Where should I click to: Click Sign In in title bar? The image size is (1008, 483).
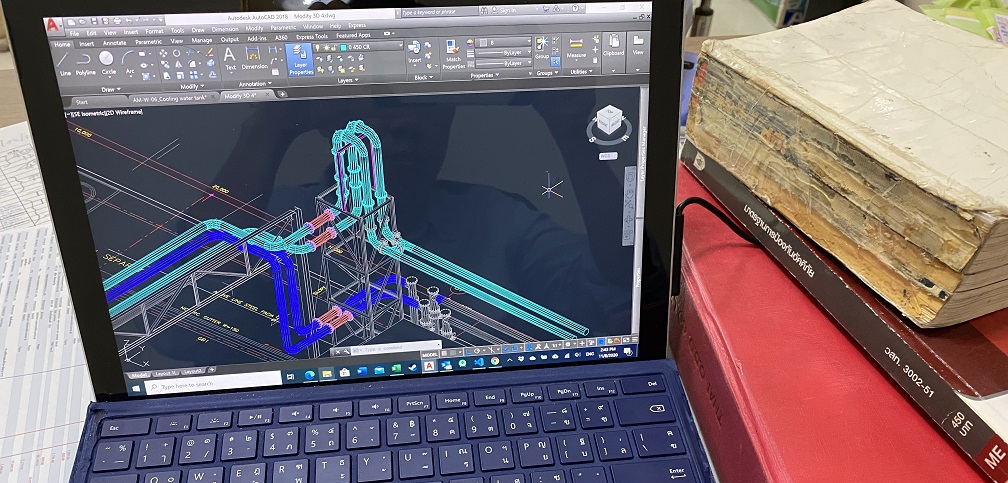pyautogui.click(x=508, y=10)
